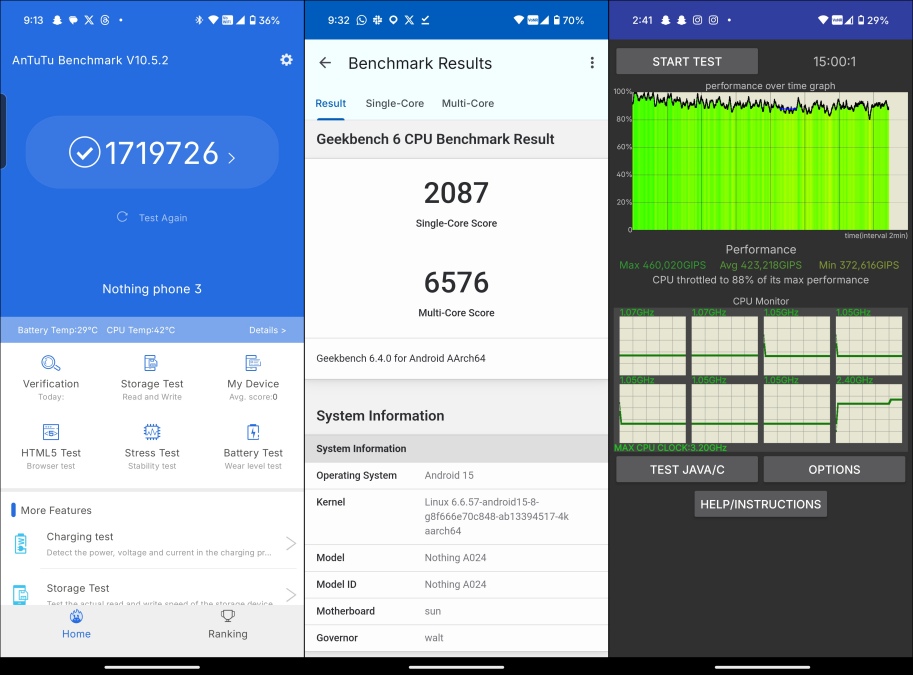Tap the Threads notification icon in AnTuTu status bar
Viewport: 913px width, 675px height.
pos(105,20)
